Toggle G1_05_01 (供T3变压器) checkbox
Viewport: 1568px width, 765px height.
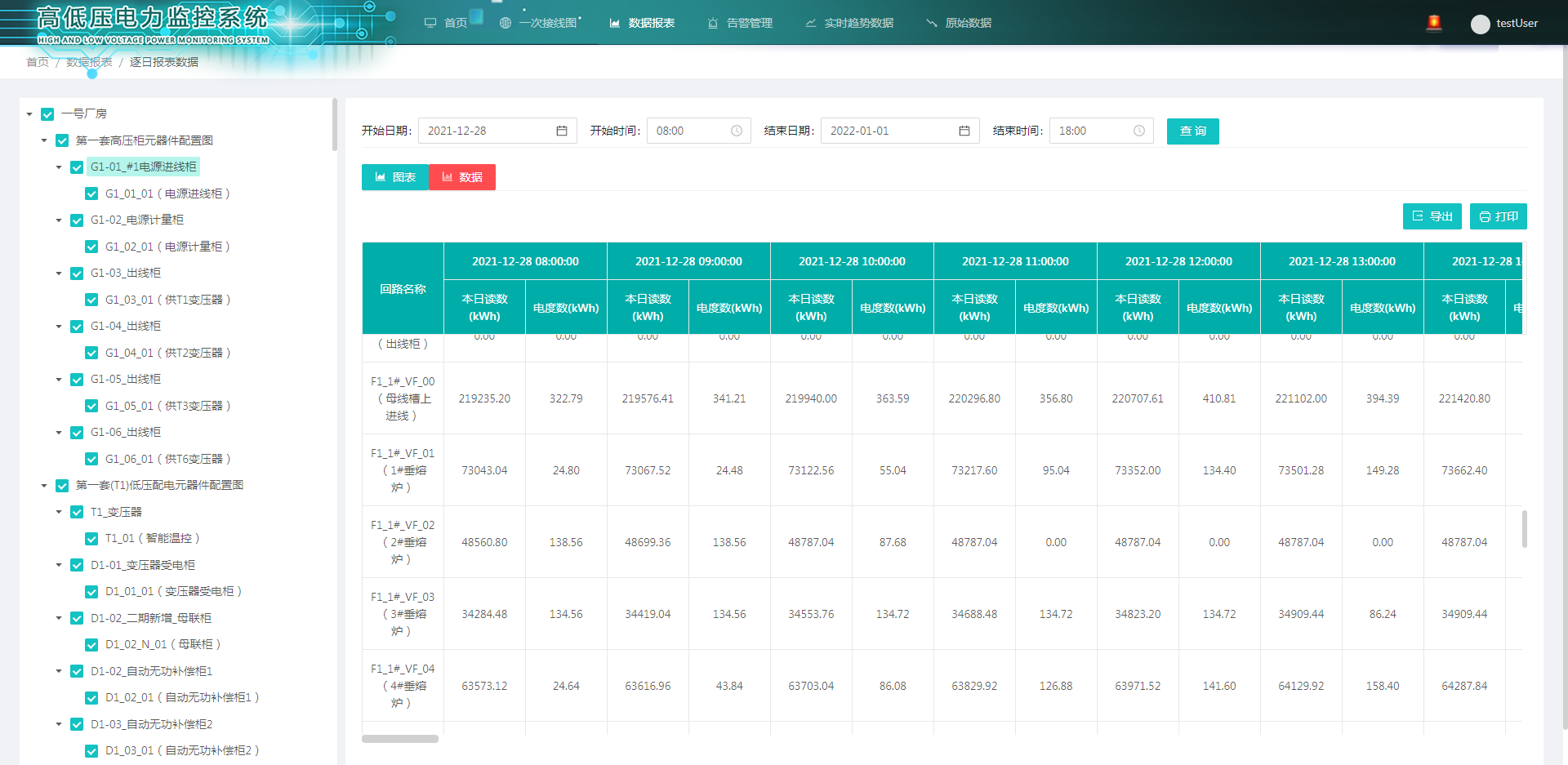(x=91, y=406)
